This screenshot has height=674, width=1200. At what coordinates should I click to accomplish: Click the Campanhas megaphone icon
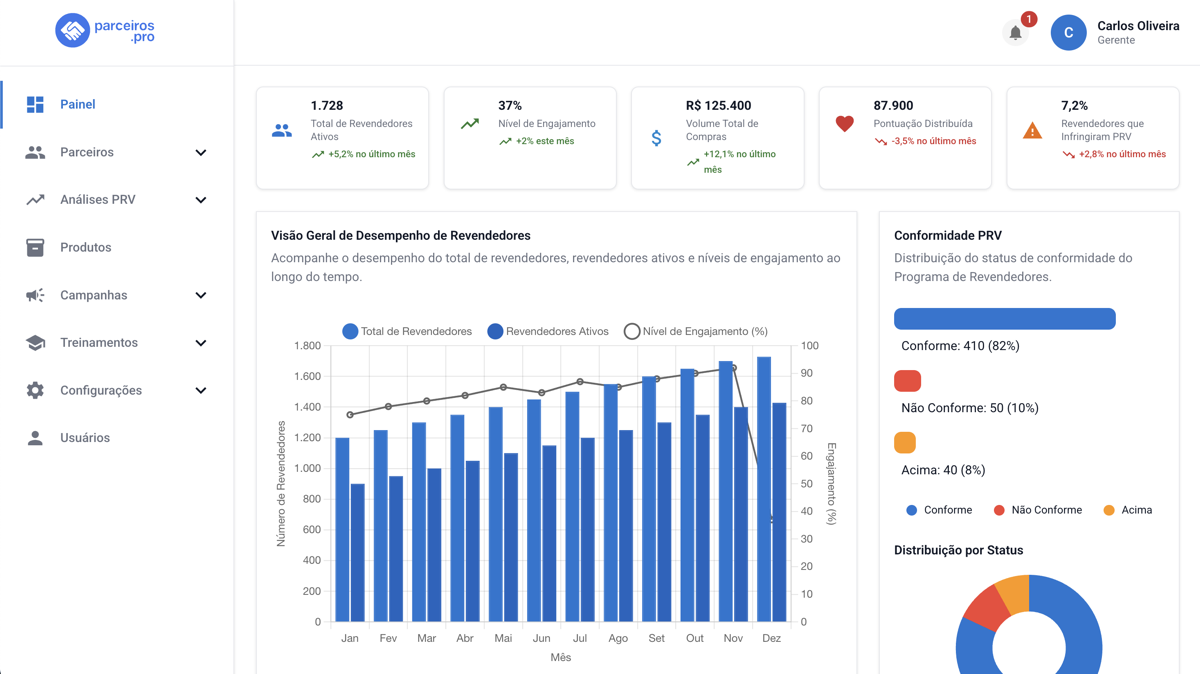pyautogui.click(x=35, y=295)
